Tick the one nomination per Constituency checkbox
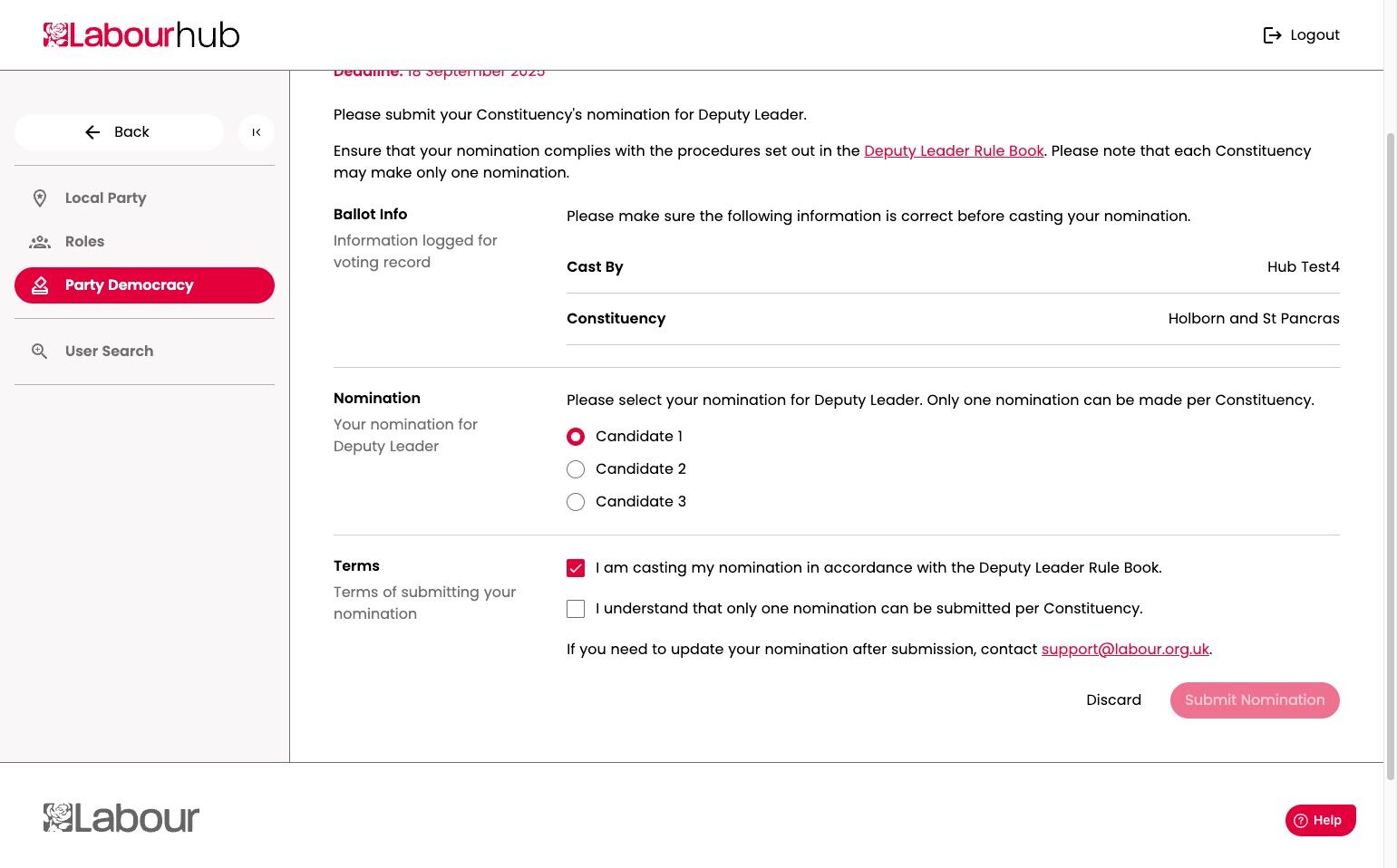The width and height of the screenshot is (1397, 868). (576, 609)
